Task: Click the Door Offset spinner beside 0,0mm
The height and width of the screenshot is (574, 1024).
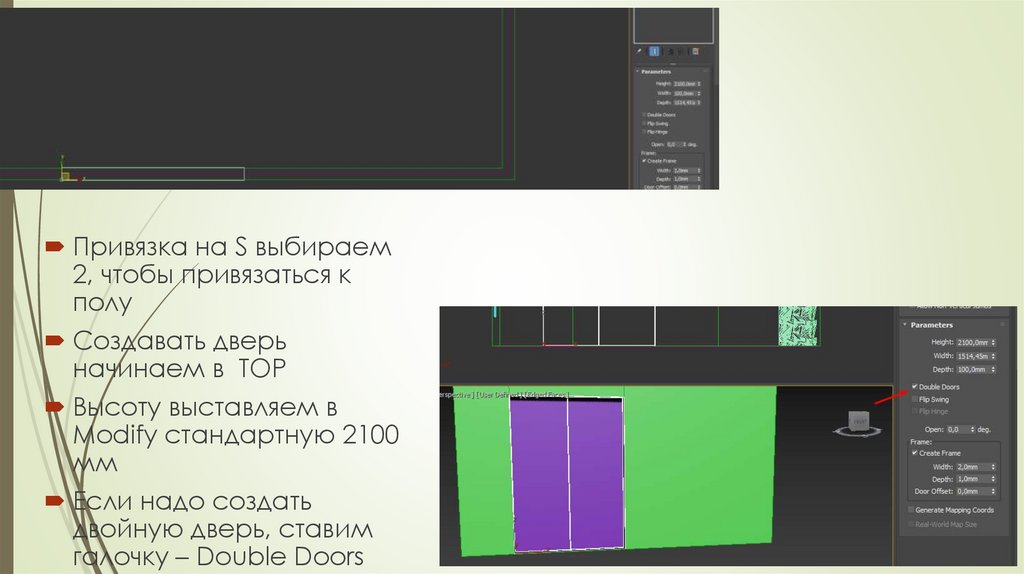Action: (x=993, y=491)
